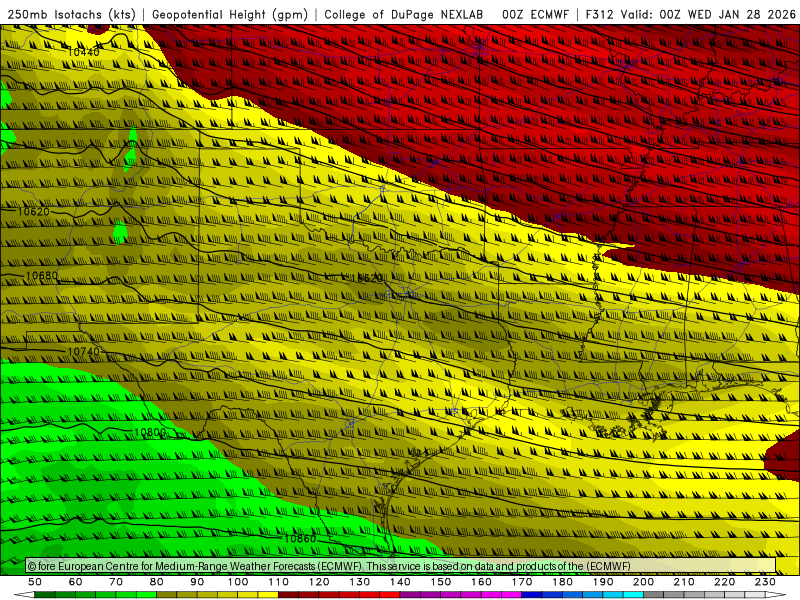Click the 160 knot legend label
800x600 pixels.
(482, 582)
